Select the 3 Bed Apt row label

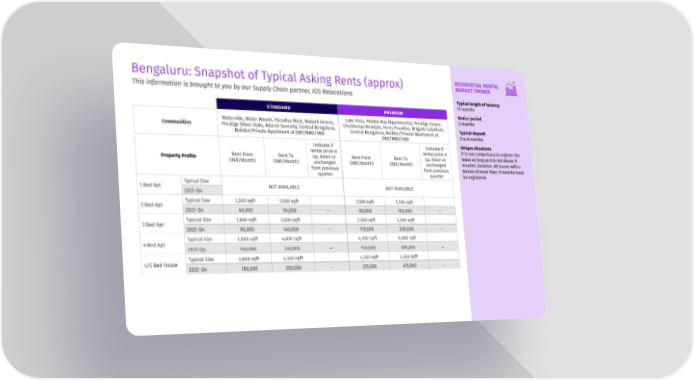click(153, 224)
